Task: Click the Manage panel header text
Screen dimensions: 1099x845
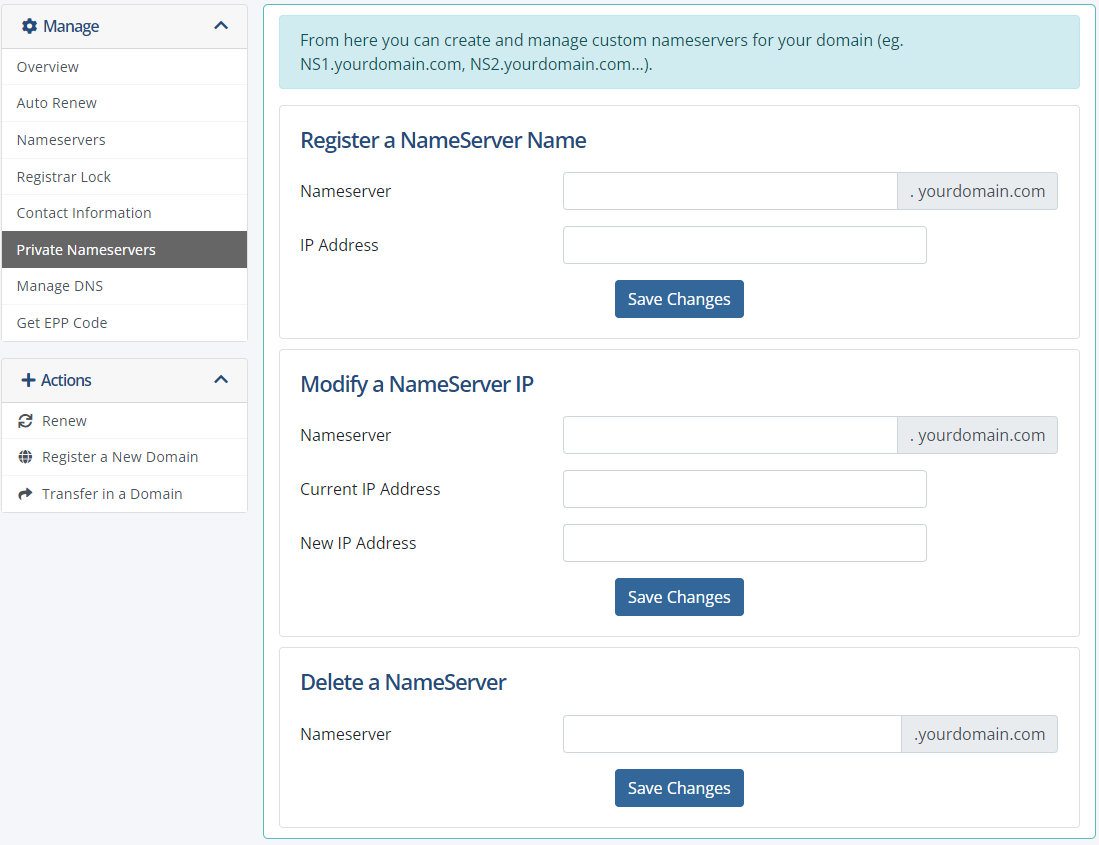Action: point(71,26)
